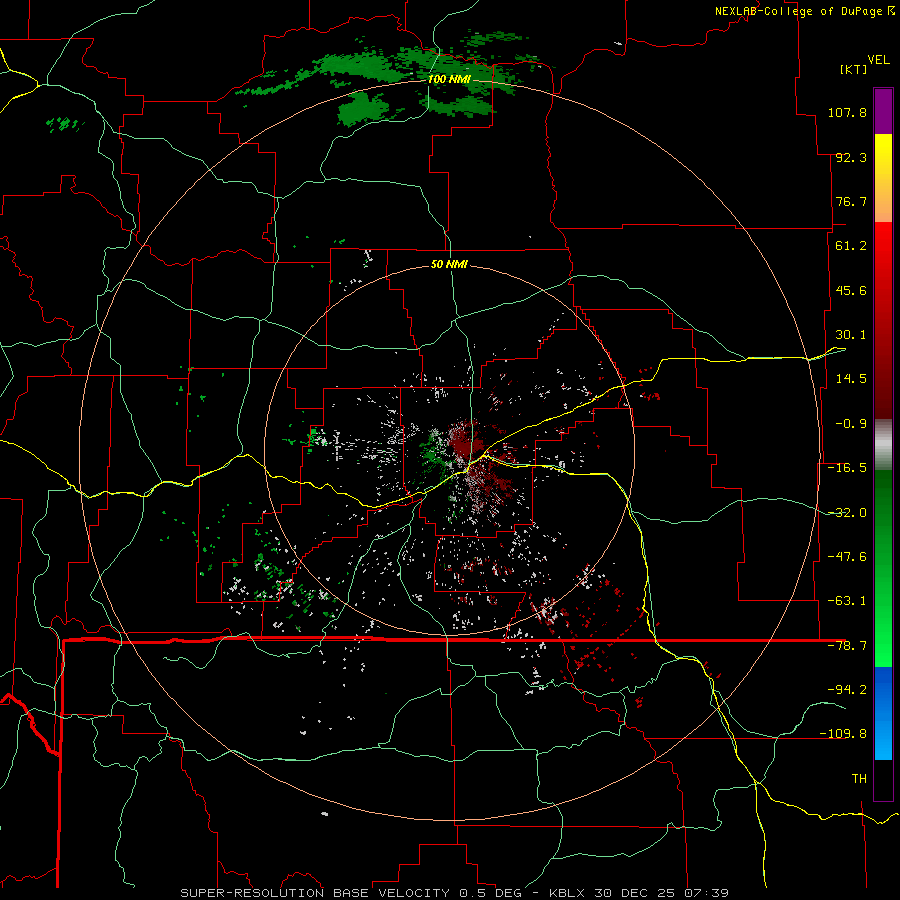Click the -94.2 value on velocity scale
The width and height of the screenshot is (900, 900).
click(847, 689)
